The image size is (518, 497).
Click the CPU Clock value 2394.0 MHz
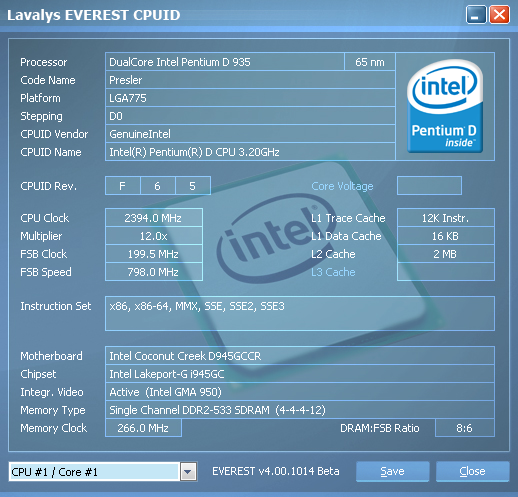154,218
